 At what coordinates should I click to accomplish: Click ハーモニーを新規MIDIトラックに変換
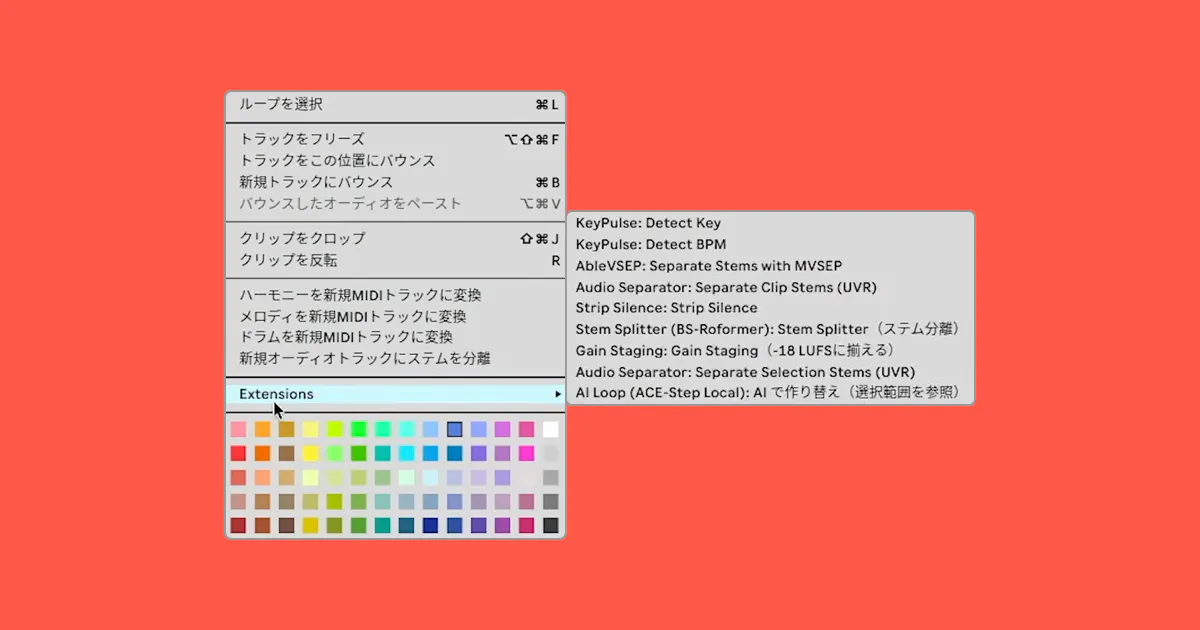coord(395,295)
